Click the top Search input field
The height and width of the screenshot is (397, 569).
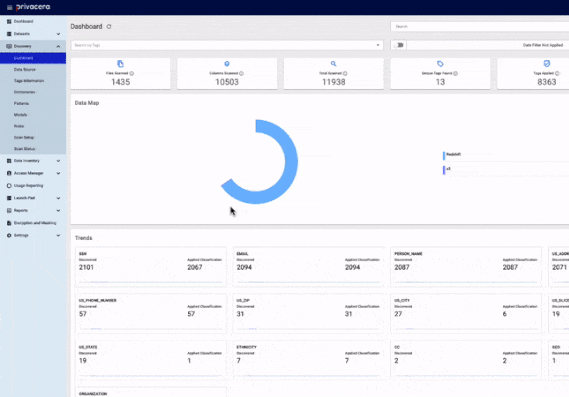(x=480, y=26)
